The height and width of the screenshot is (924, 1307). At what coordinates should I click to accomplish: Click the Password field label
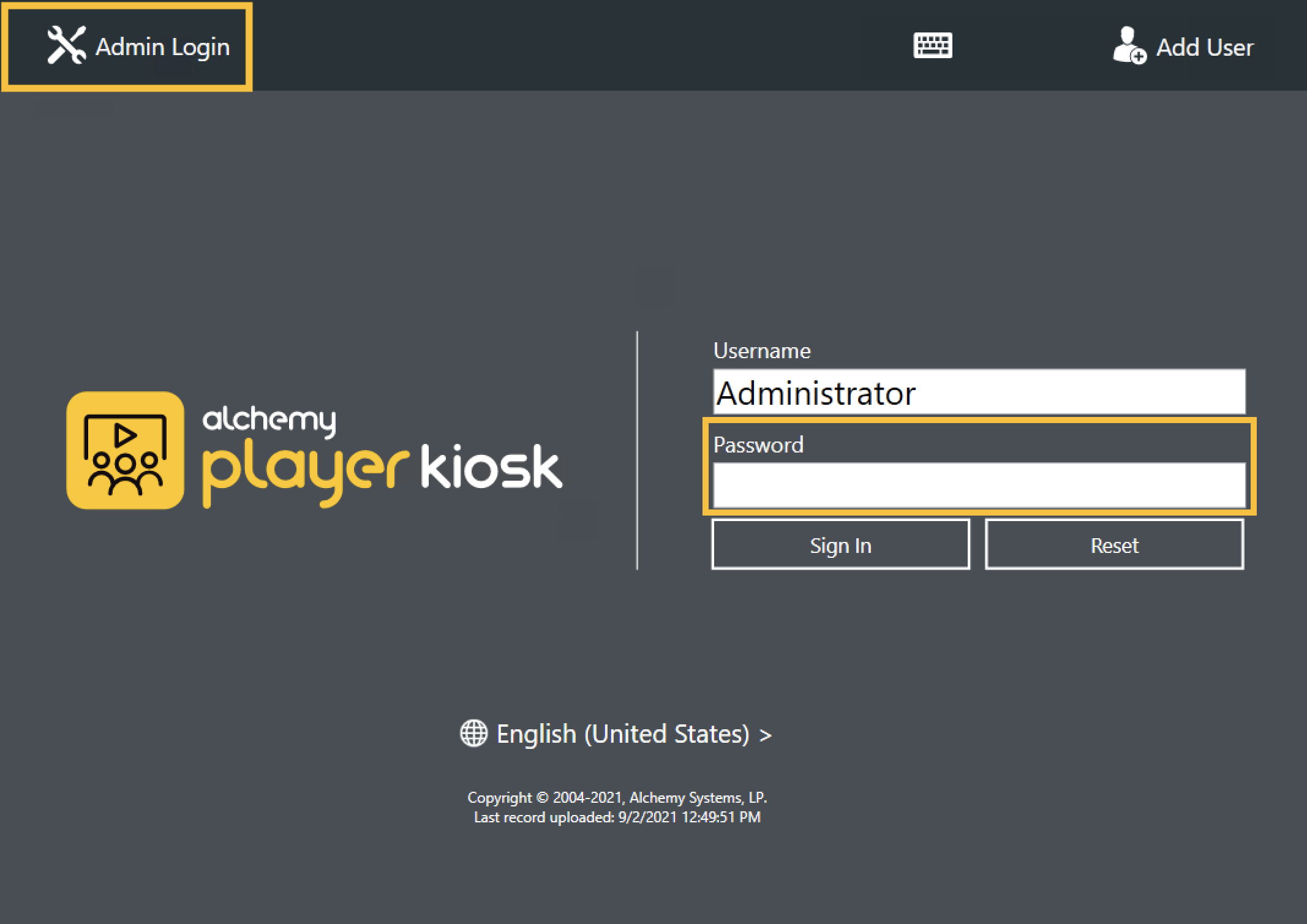point(758,445)
